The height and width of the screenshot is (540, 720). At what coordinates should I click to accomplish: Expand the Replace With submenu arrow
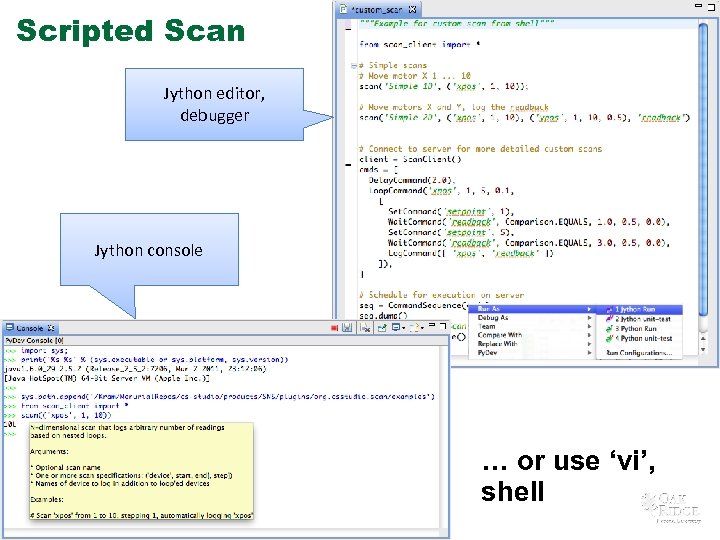(589, 344)
